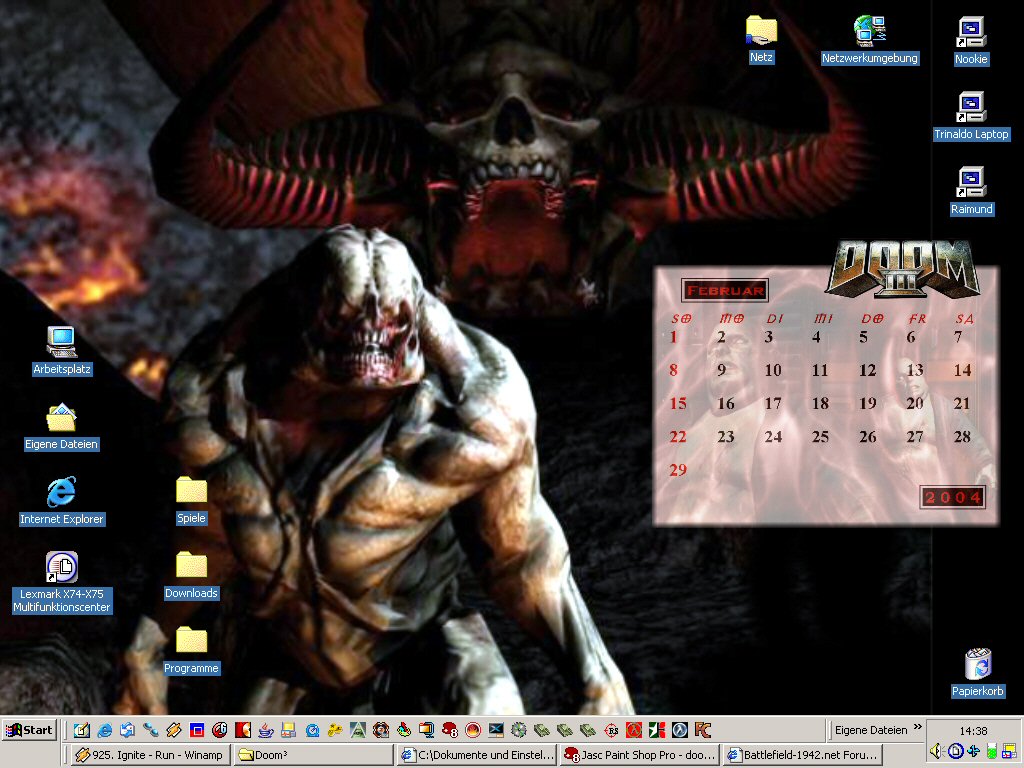This screenshot has height=768, width=1024.
Task: Open the Start menu
Action: [29, 730]
